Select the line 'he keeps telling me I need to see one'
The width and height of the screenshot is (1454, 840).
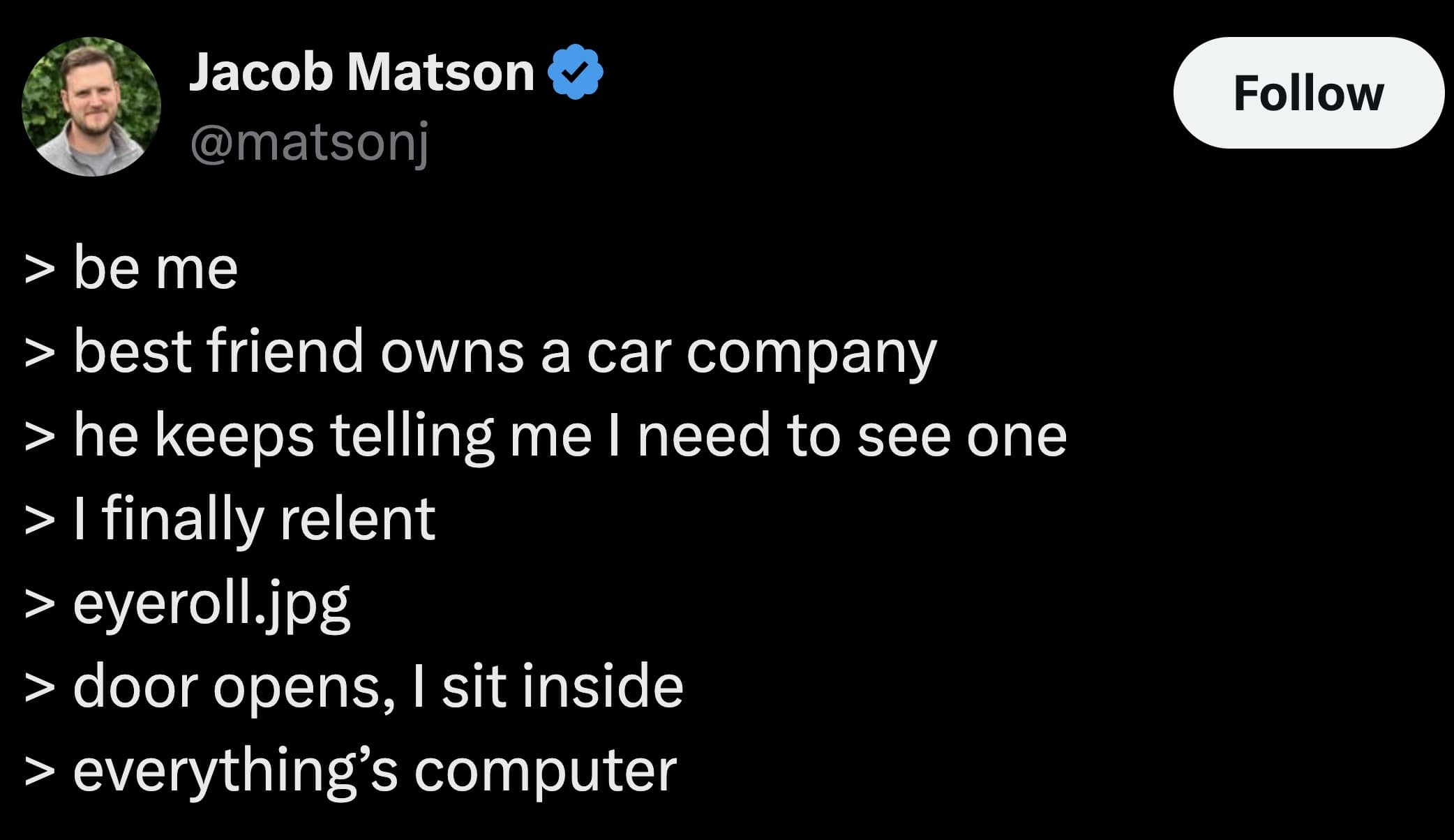click(551, 436)
